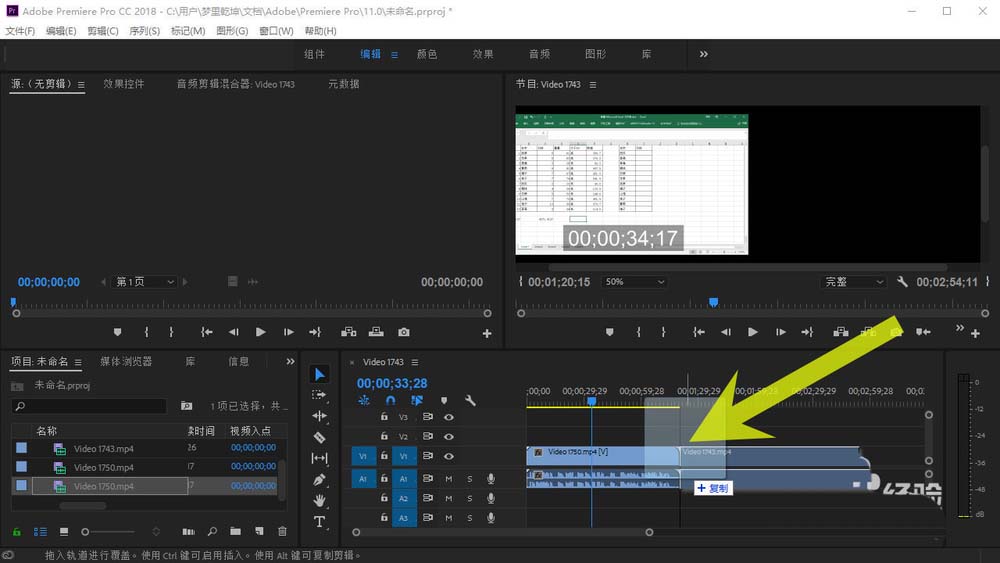
Task: Expand workspaces overflow chevron
Action: tap(703, 54)
